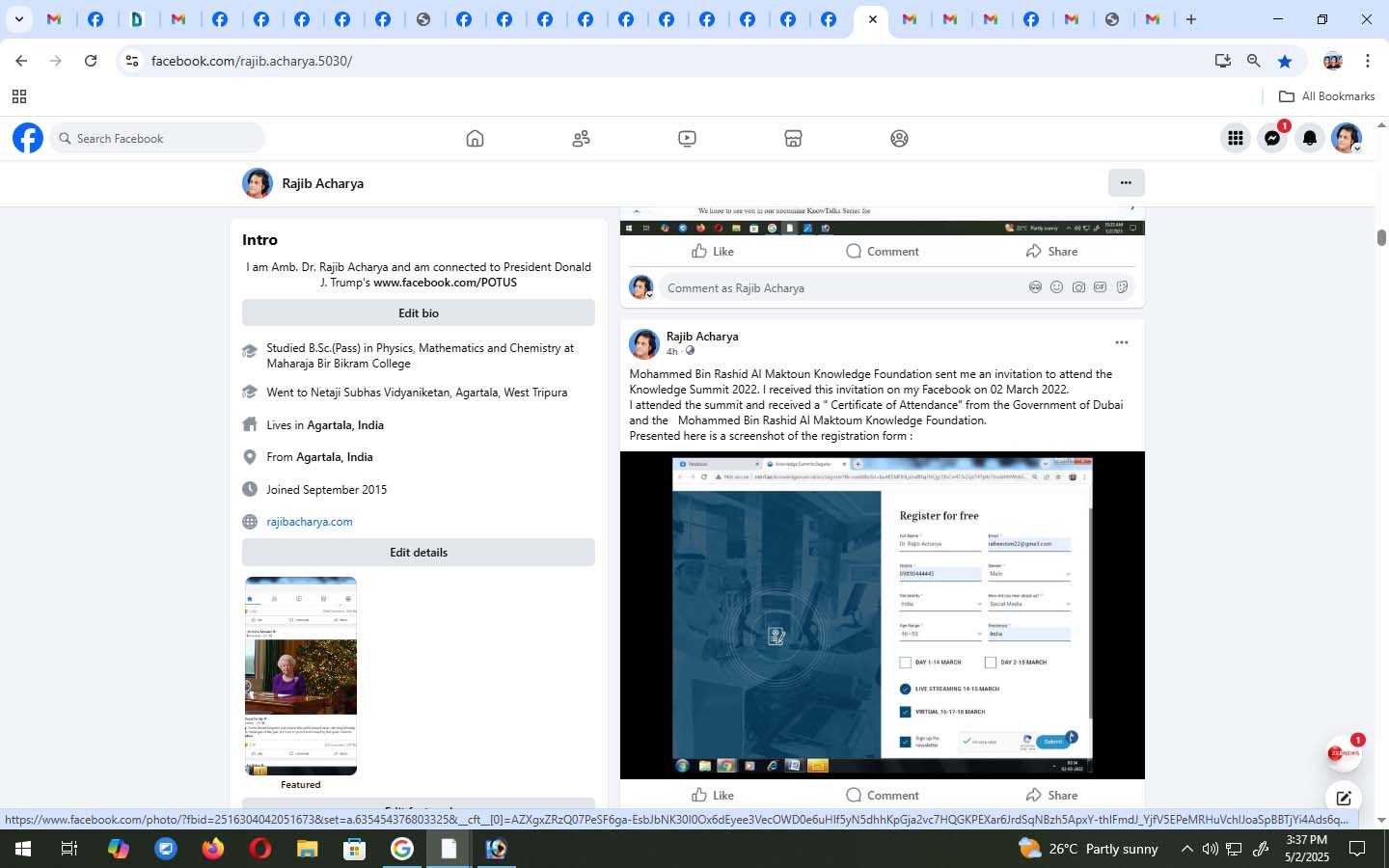The height and width of the screenshot is (868, 1389).
Task: Click the address bar URL
Action: [252, 61]
